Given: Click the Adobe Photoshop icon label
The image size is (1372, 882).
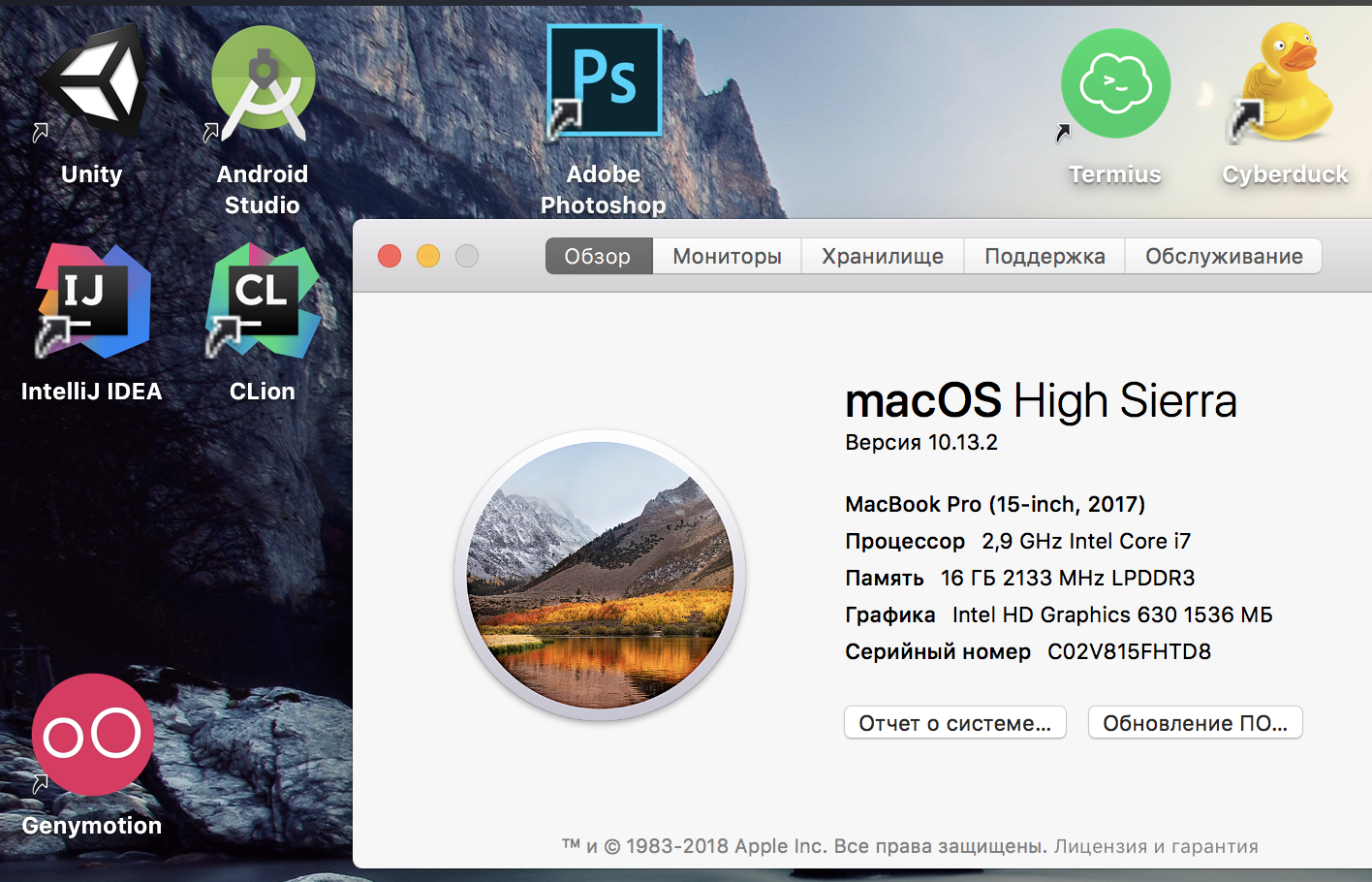Looking at the screenshot, I should coord(604,190).
